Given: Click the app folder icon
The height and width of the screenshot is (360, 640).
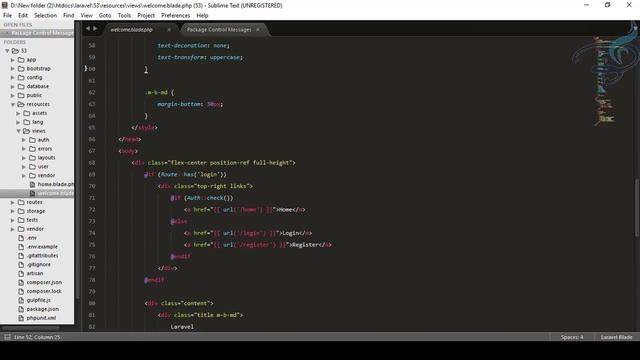Looking at the screenshot, I should coord(21,60).
